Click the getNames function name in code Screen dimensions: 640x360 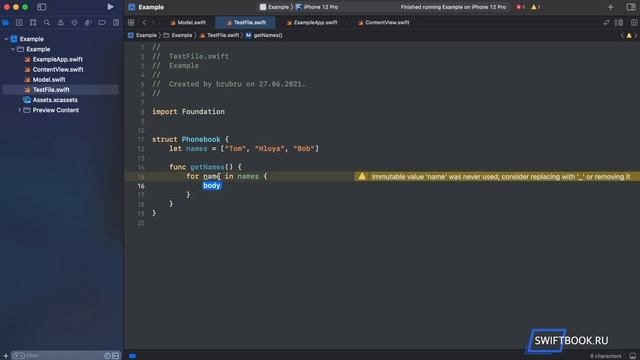tap(207, 167)
